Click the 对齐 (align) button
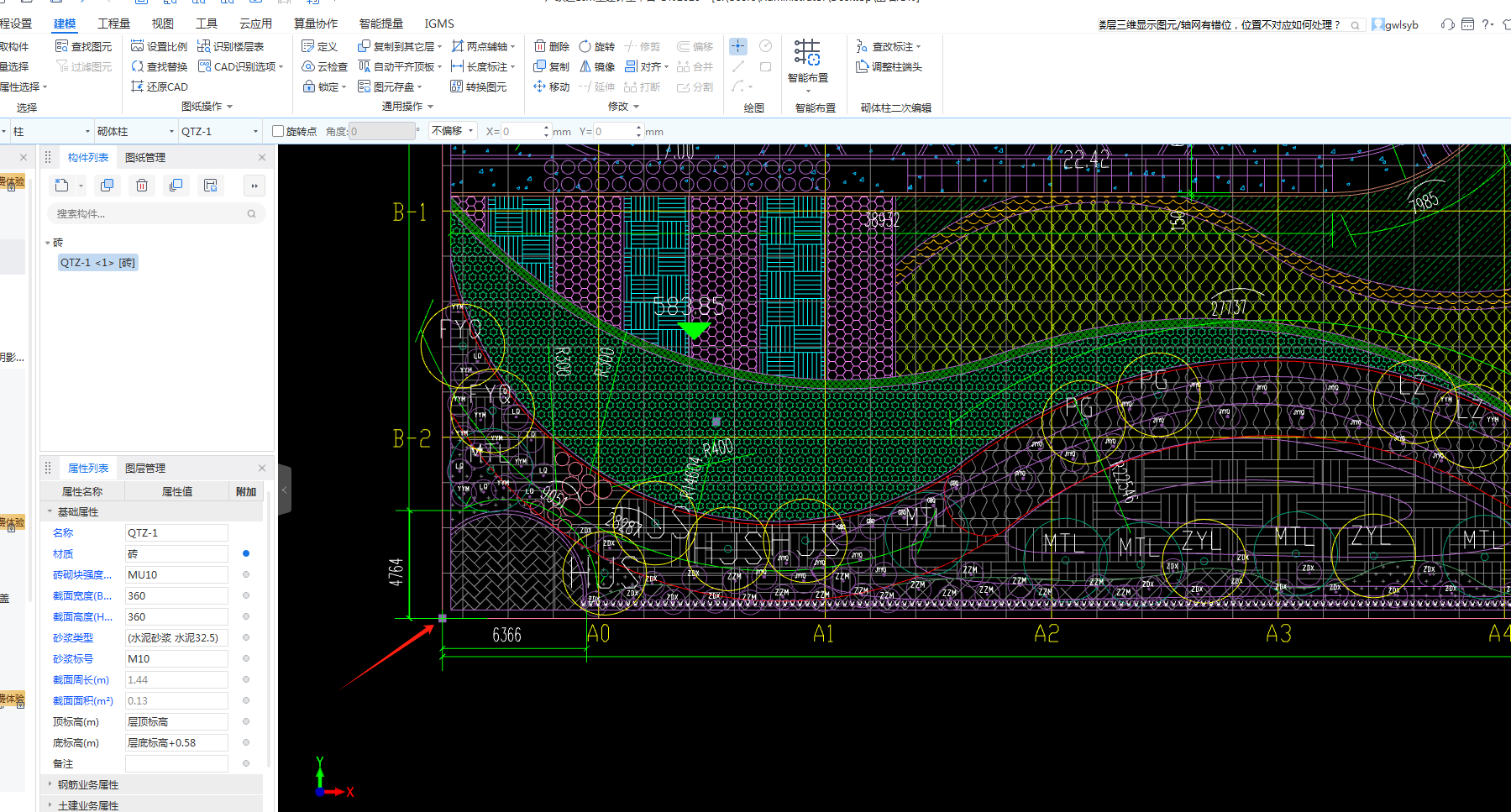The image size is (1511, 812). (x=646, y=66)
